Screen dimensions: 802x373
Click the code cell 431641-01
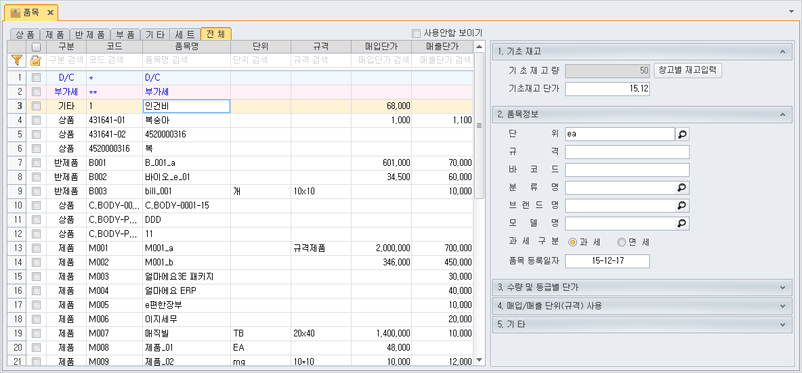point(114,120)
